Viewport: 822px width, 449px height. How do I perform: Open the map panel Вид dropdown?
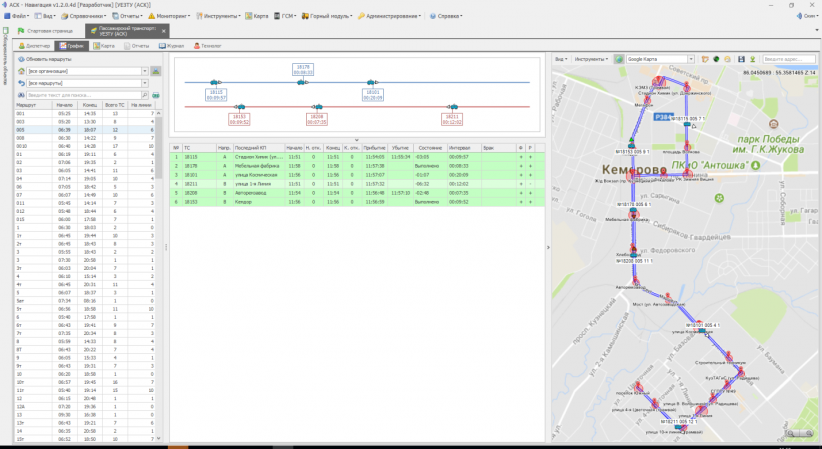[561, 59]
